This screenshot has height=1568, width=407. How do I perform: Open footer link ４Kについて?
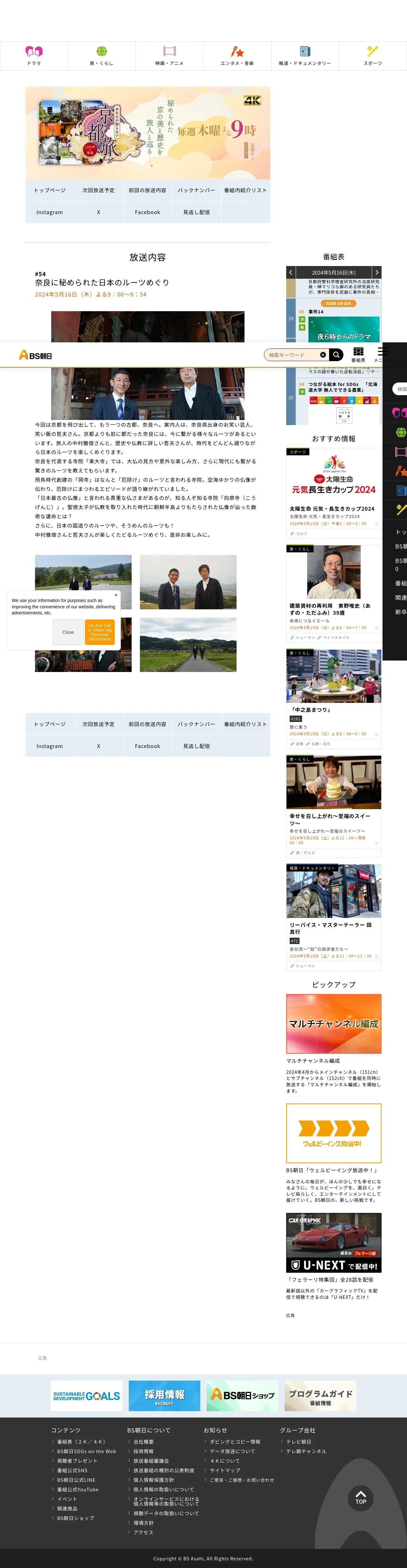tap(225, 1461)
